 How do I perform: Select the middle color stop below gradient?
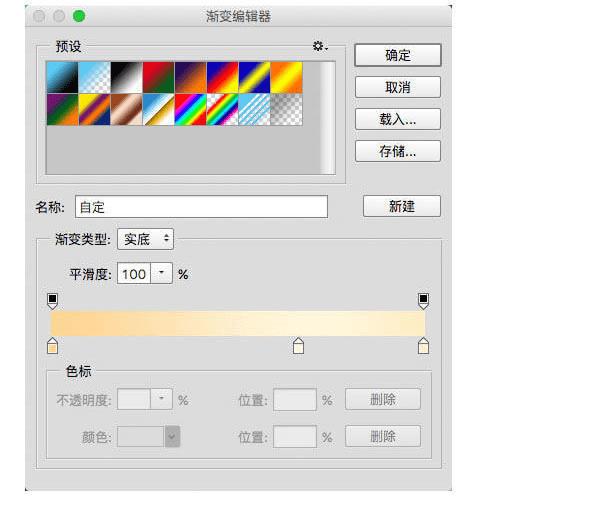tap(298, 346)
